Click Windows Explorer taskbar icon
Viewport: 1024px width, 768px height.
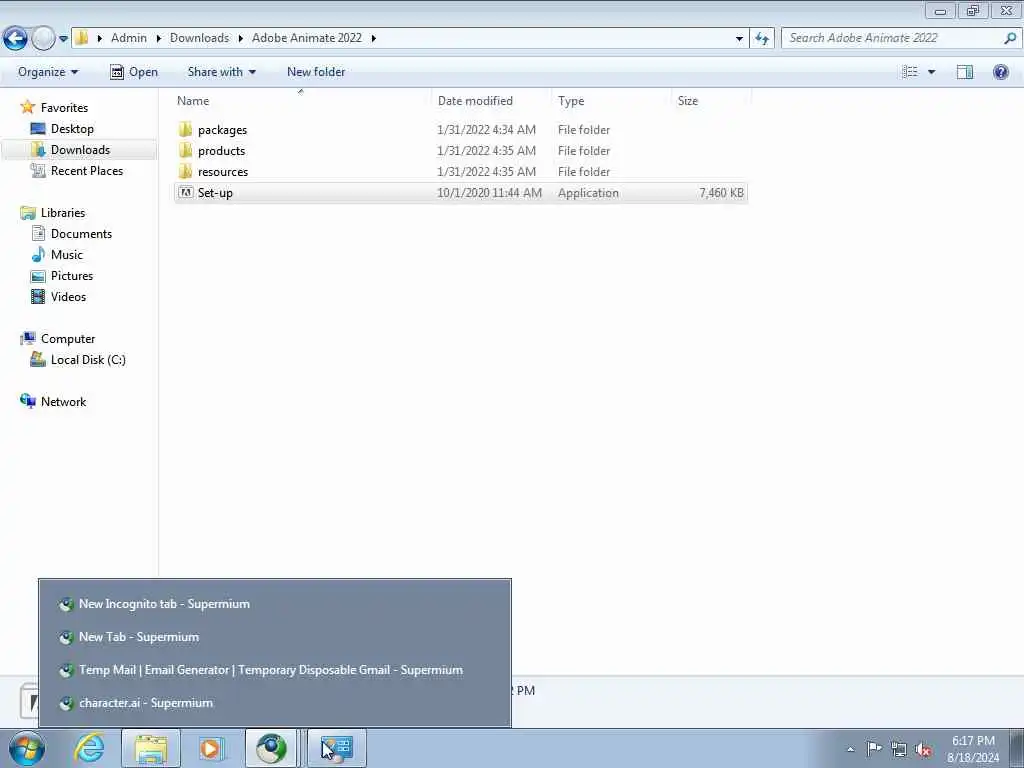151,748
